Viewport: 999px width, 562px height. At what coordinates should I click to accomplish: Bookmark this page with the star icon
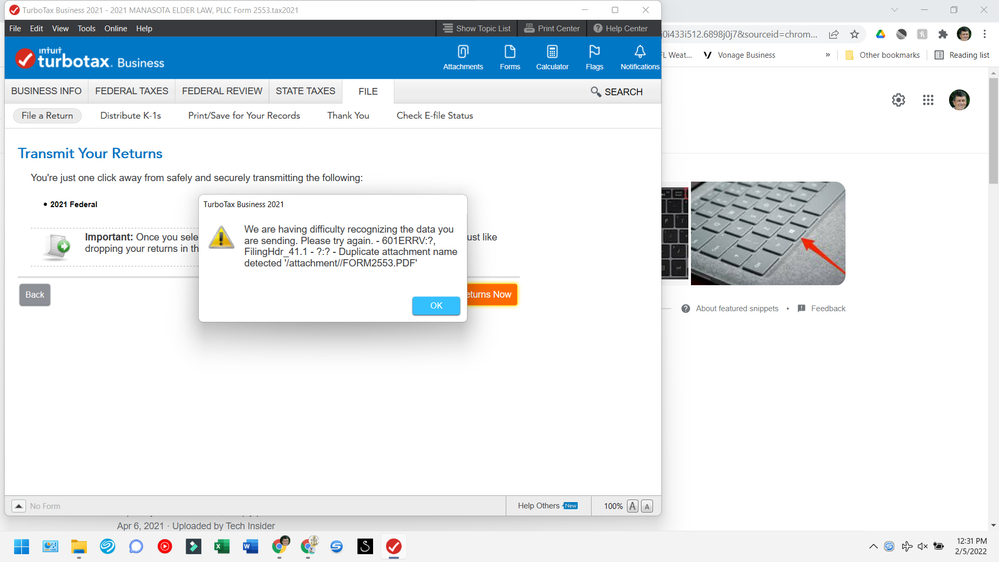[x=854, y=34]
